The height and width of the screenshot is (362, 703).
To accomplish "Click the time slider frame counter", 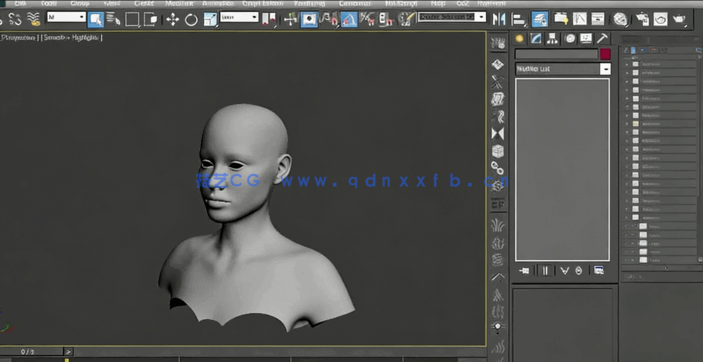I will tap(28, 352).
